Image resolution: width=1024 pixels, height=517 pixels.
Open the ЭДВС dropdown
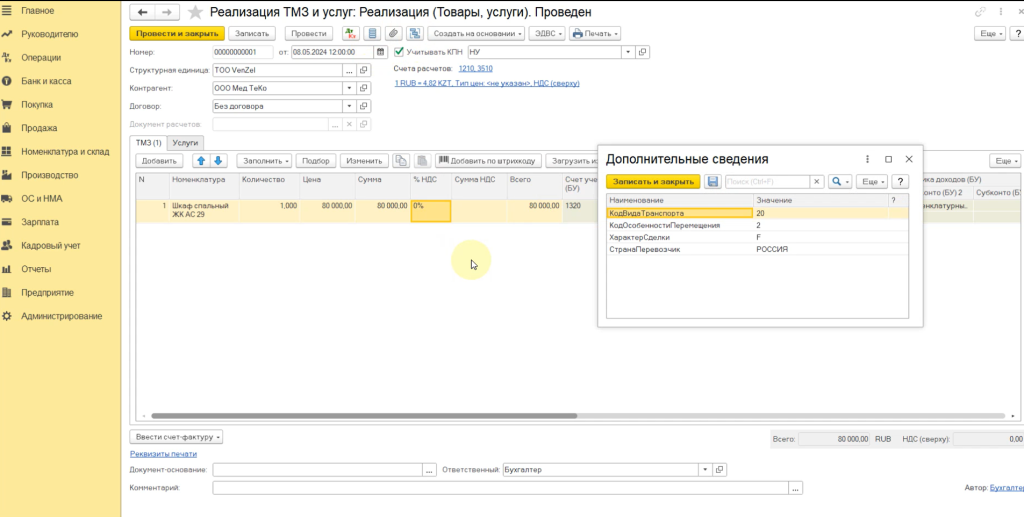(548, 33)
